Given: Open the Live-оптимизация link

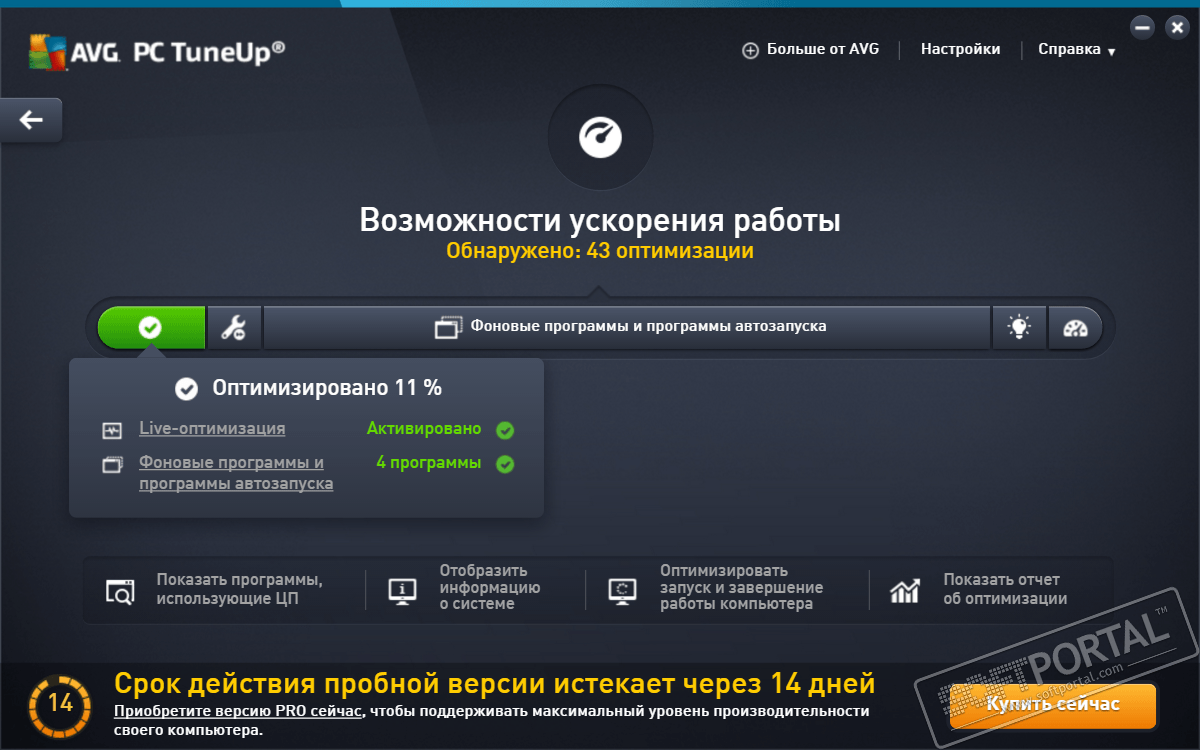Looking at the screenshot, I should pos(212,428).
